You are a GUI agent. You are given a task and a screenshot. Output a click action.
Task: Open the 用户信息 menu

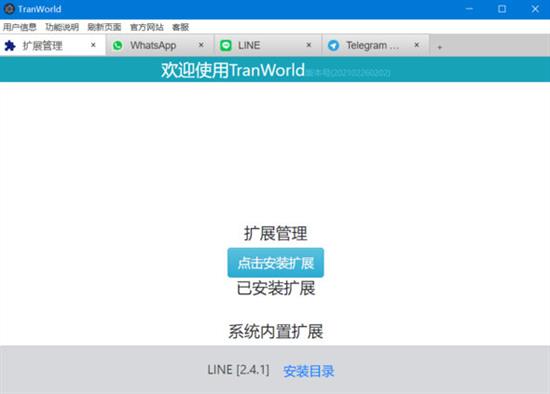click(20, 27)
